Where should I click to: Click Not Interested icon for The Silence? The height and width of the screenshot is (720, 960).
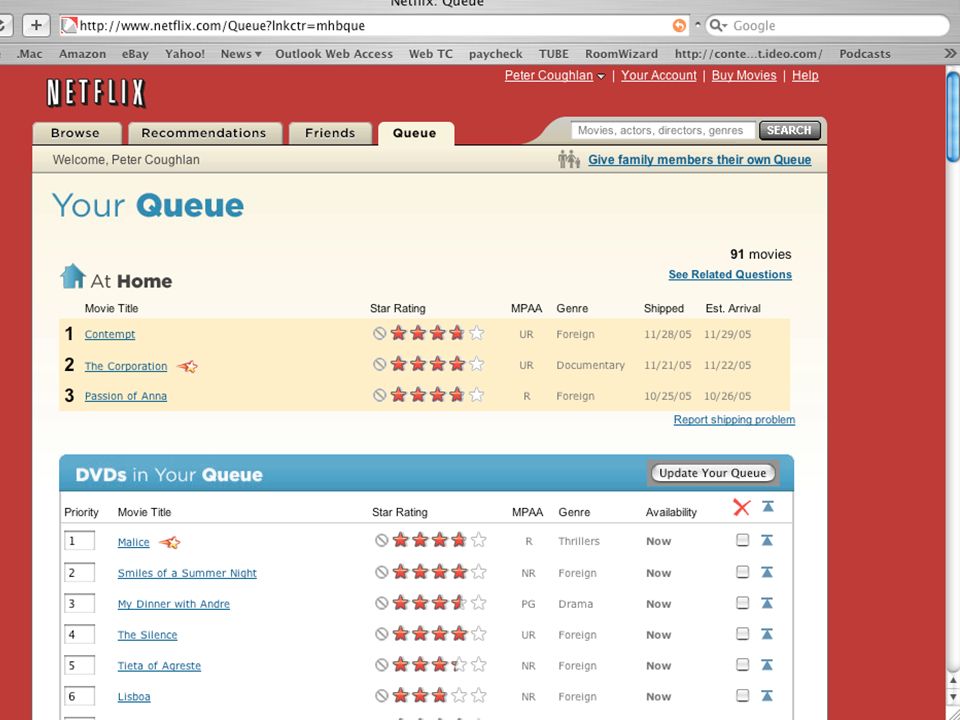(x=381, y=634)
